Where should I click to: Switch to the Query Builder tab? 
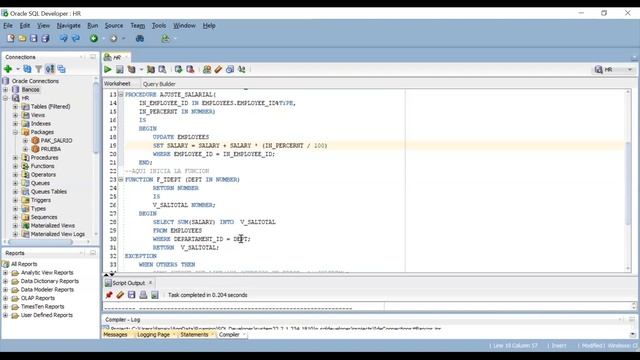(159, 84)
